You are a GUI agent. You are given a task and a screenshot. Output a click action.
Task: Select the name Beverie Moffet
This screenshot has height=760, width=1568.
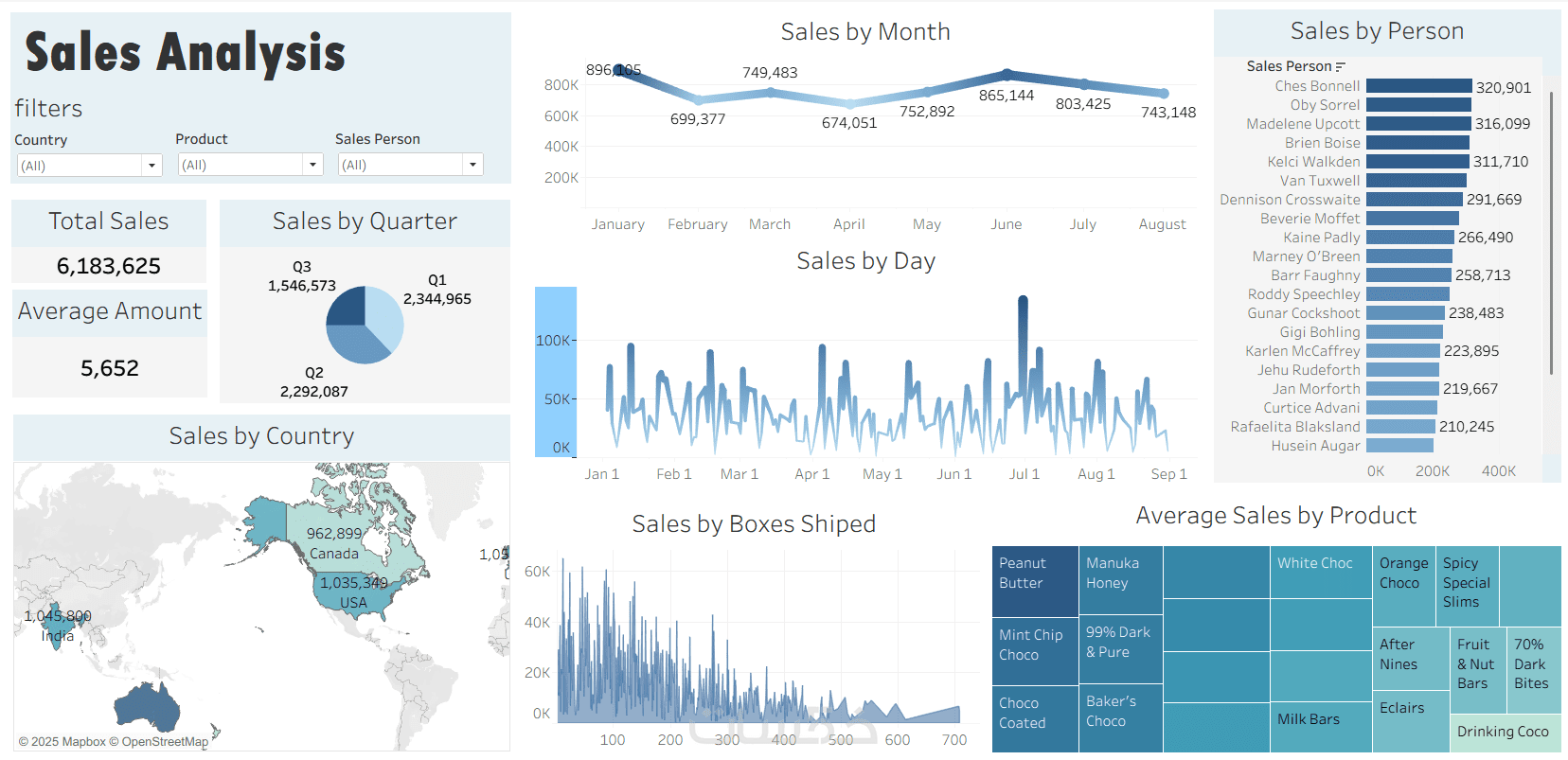coord(1310,219)
